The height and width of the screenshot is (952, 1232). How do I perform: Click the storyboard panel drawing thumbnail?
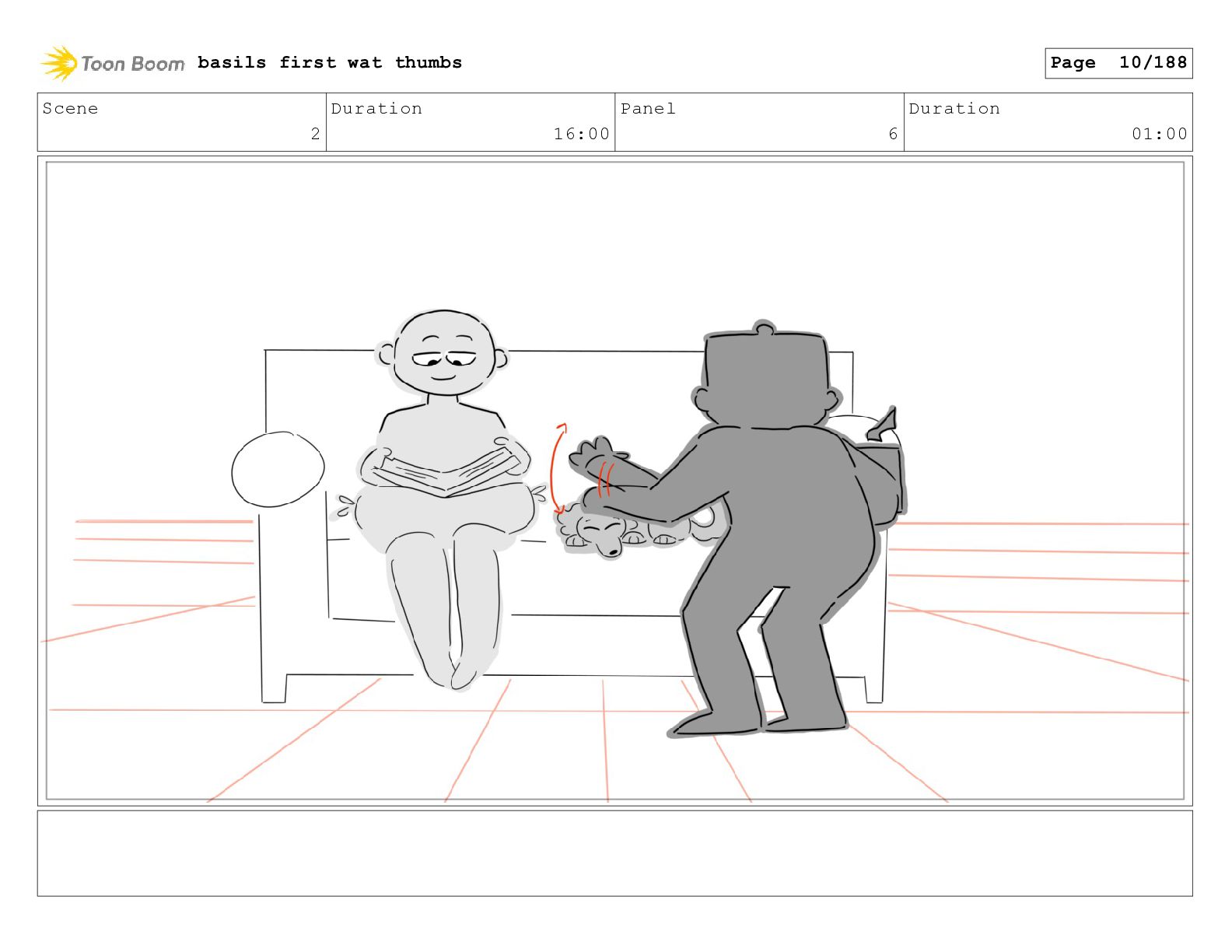(615, 481)
